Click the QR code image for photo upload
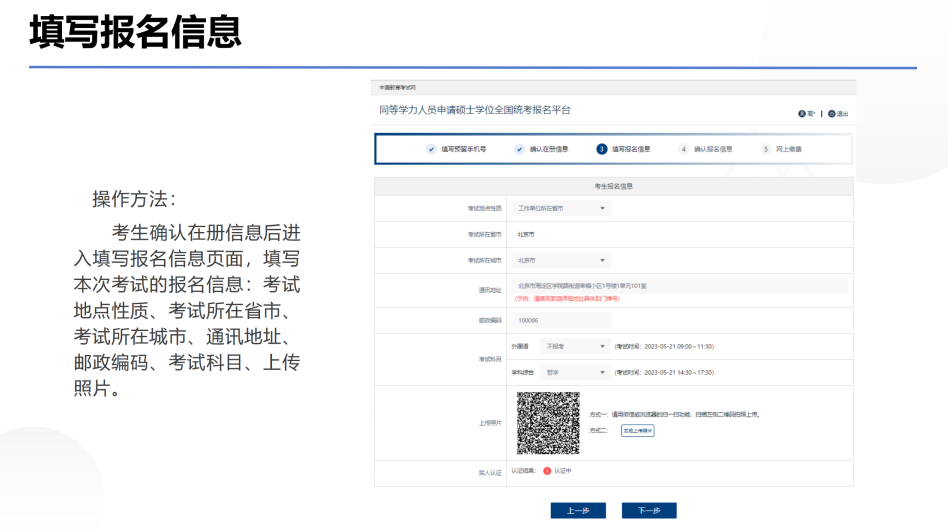948x531 pixels. (547, 422)
